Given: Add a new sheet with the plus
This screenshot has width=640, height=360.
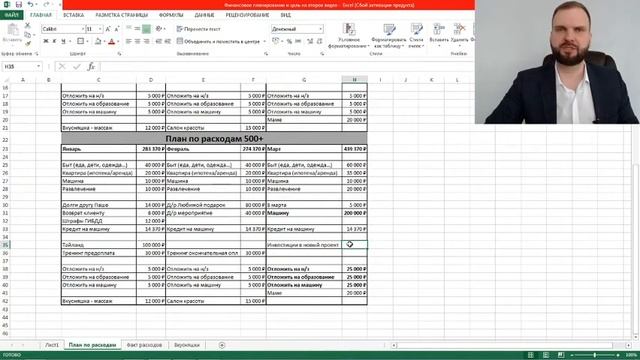Looking at the screenshot, I should 222,345.
